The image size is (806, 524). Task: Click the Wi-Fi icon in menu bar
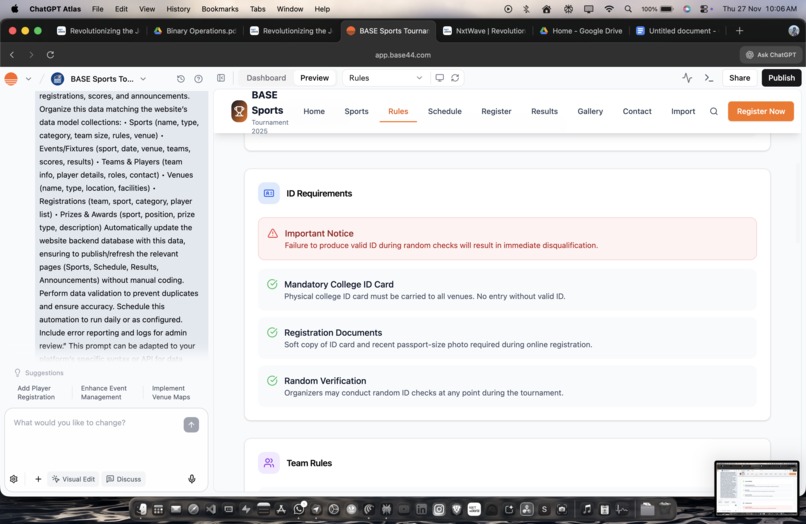pyautogui.click(x=609, y=9)
